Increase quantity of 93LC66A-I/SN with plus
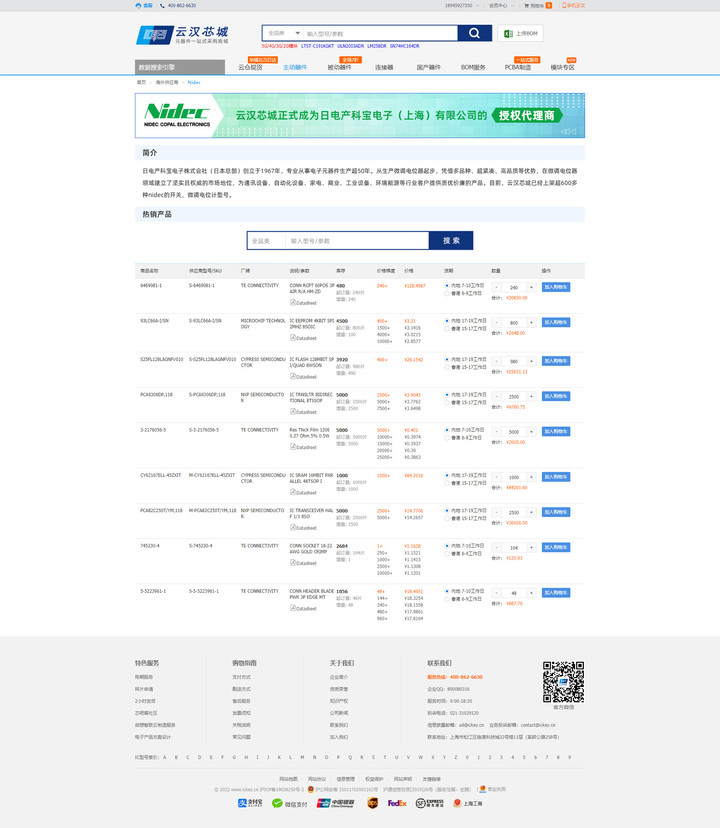Viewport: 720px width, 828px height. pyautogui.click(x=531, y=323)
